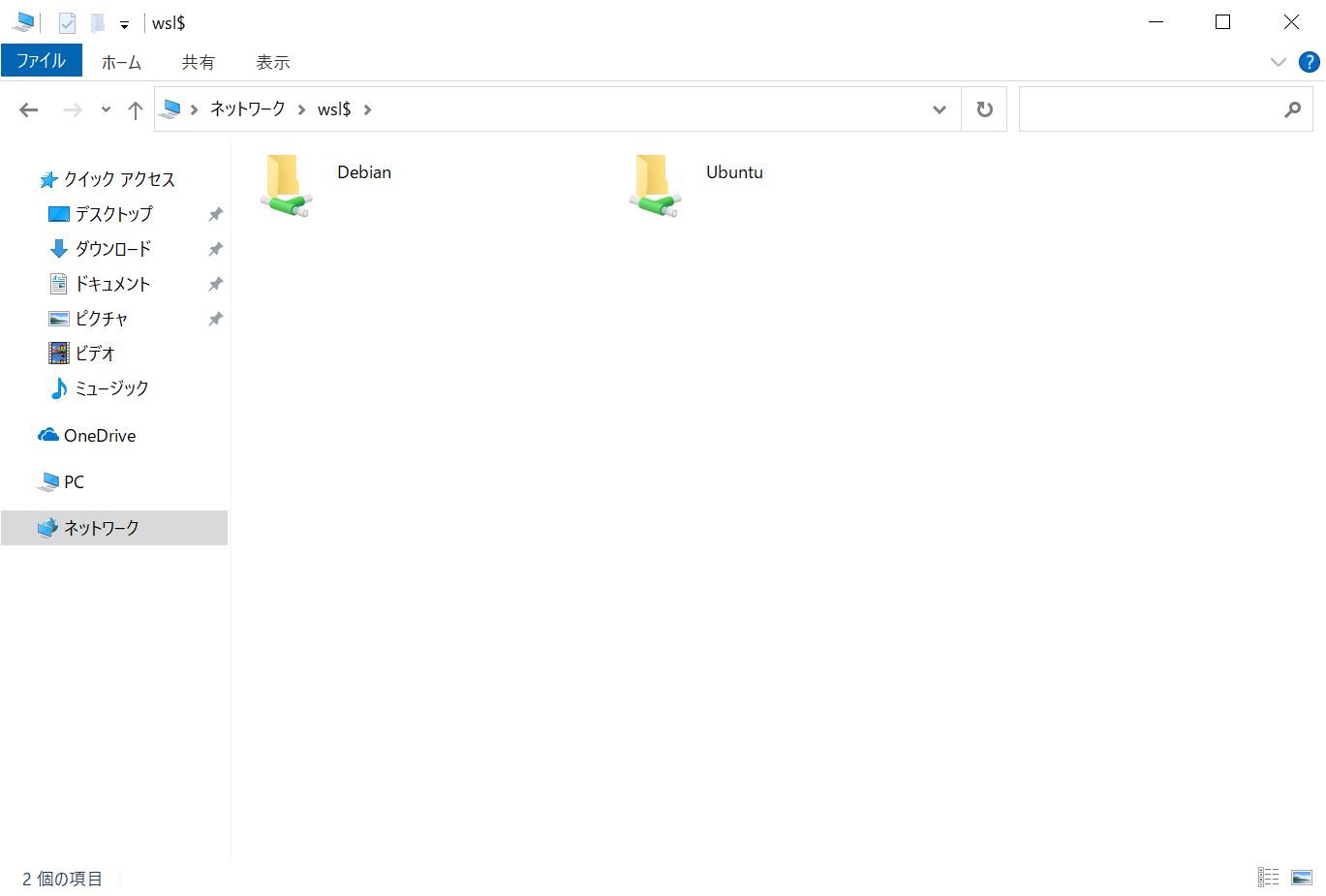The width and height of the screenshot is (1326, 896).
Task: Go up one folder level
Action: point(136,109)
